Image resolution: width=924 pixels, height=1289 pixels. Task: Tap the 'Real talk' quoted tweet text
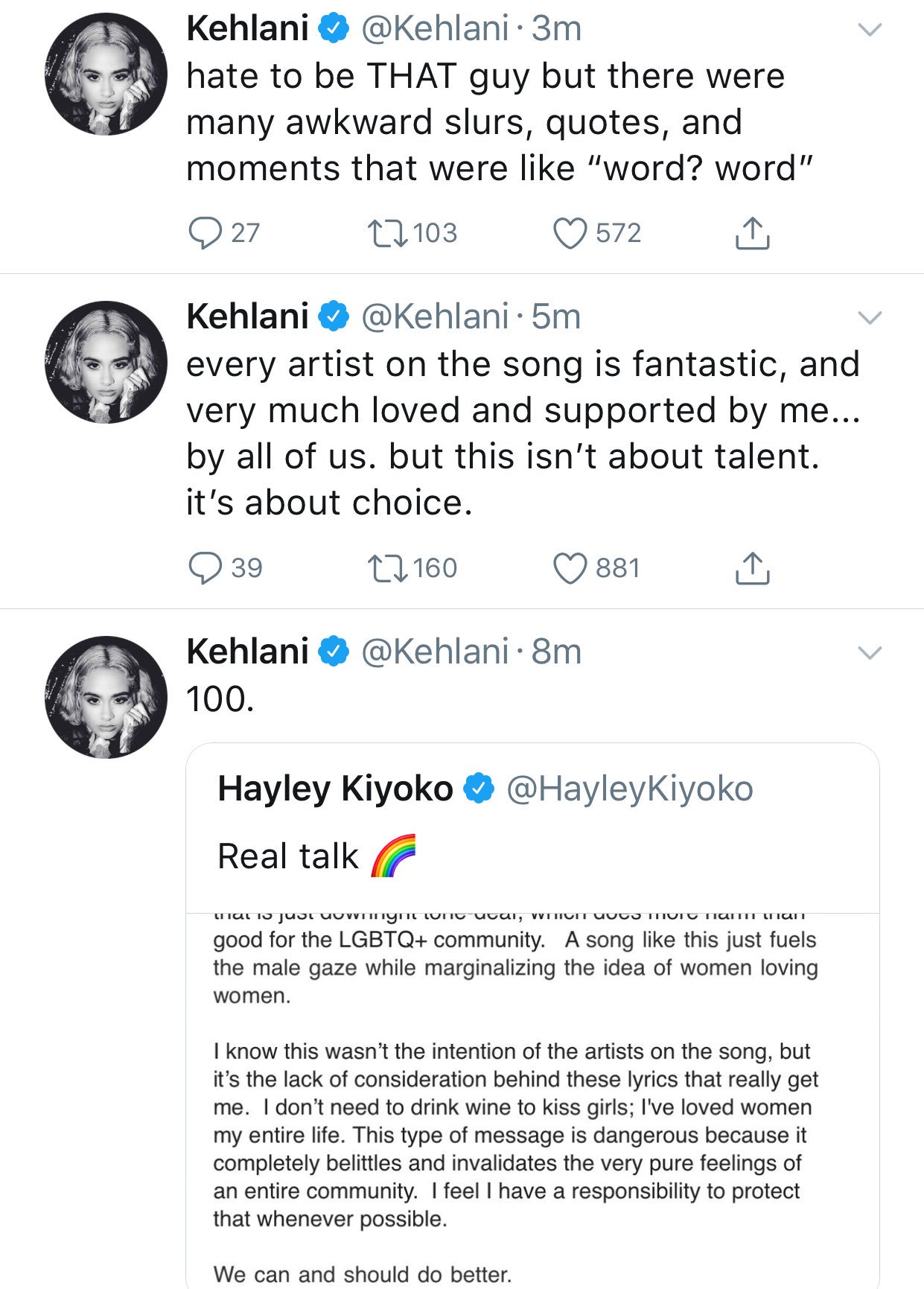coord(289,856)
